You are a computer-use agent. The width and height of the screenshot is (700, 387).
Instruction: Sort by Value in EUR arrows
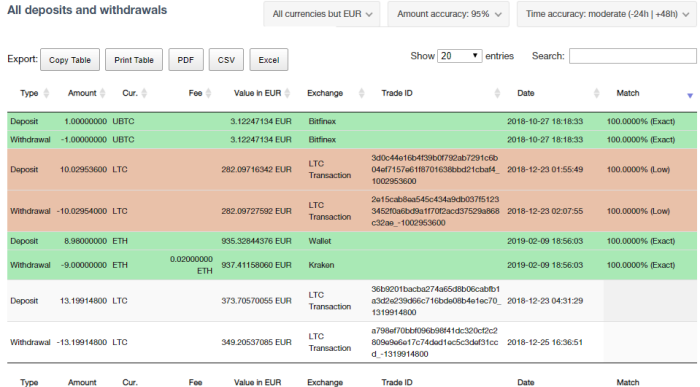[x=288, y=93]
